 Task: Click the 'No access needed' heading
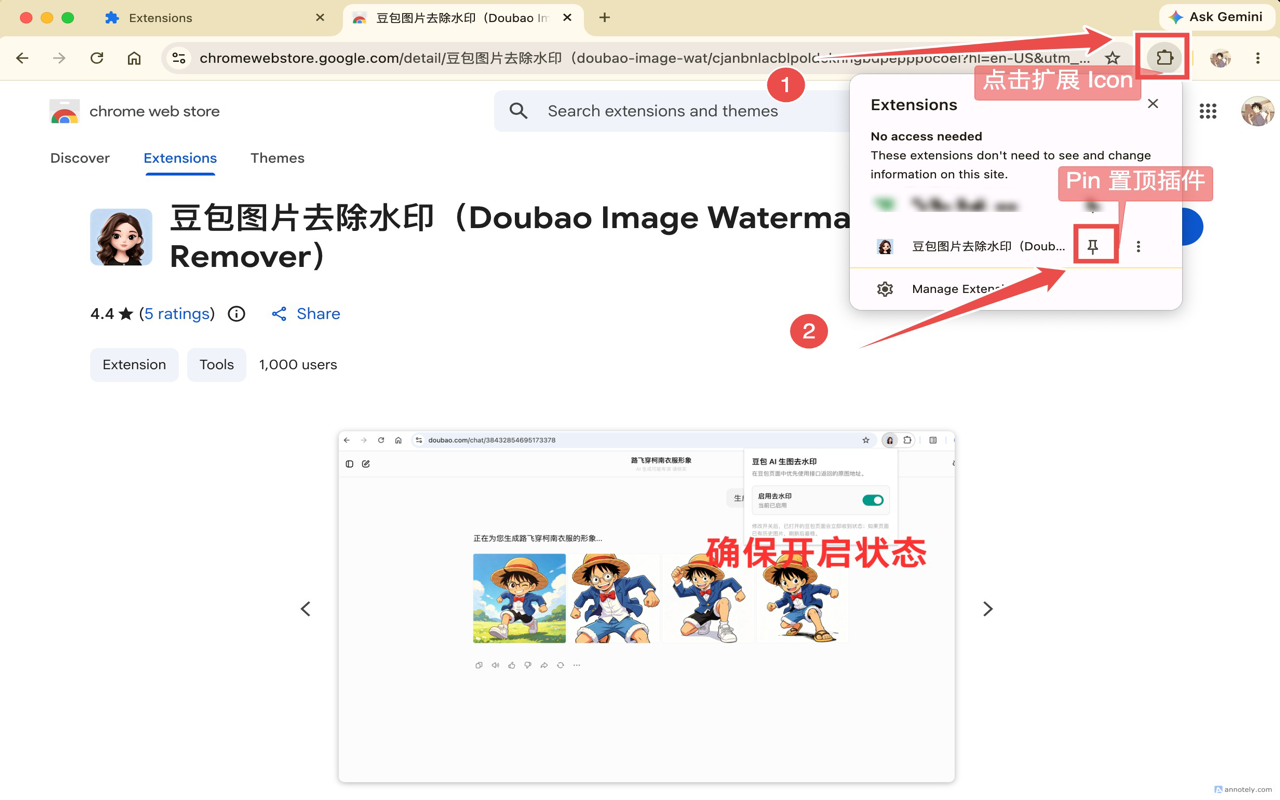pos(926,136)
